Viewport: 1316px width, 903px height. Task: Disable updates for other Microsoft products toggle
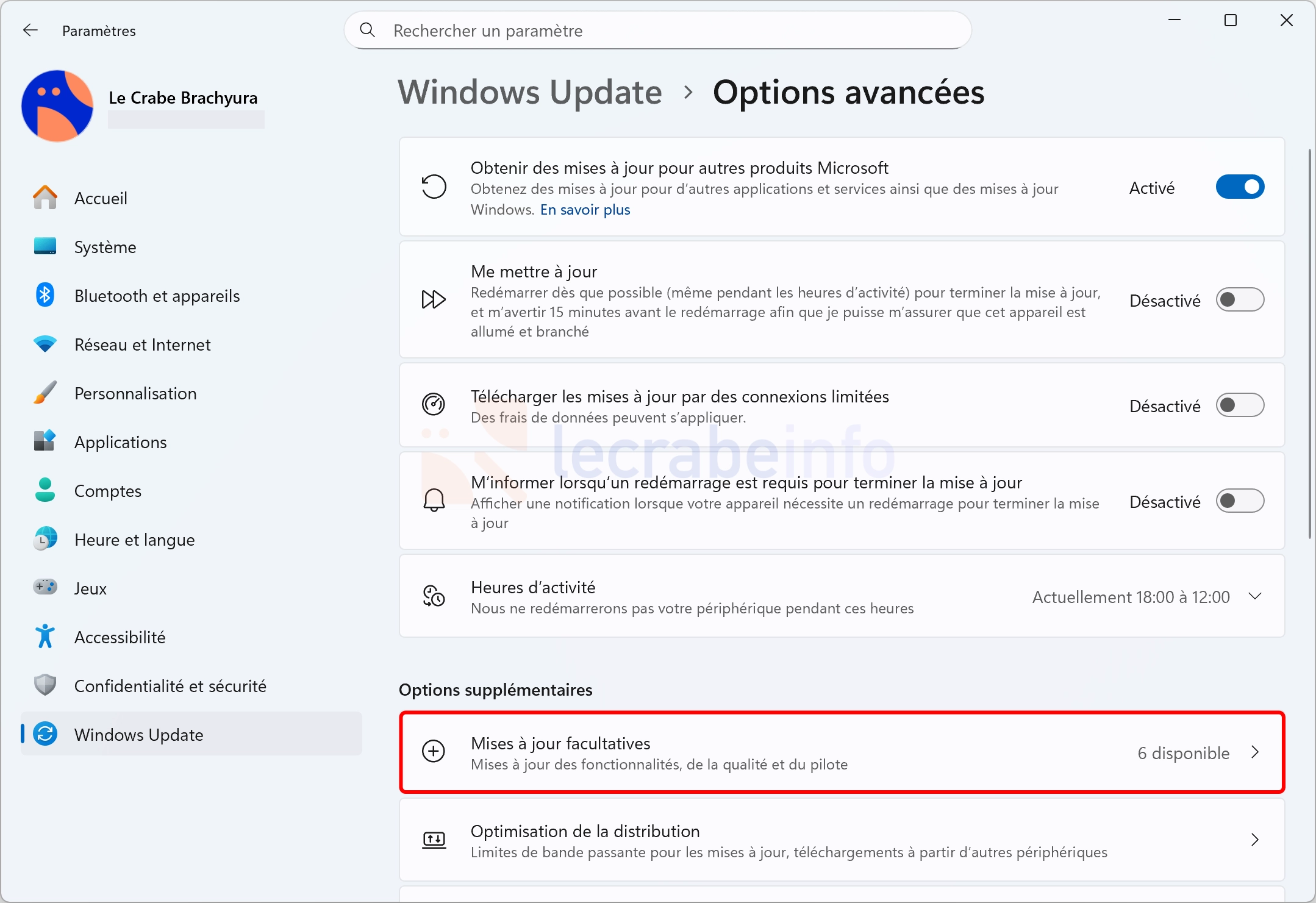(x=1240, y=187)
